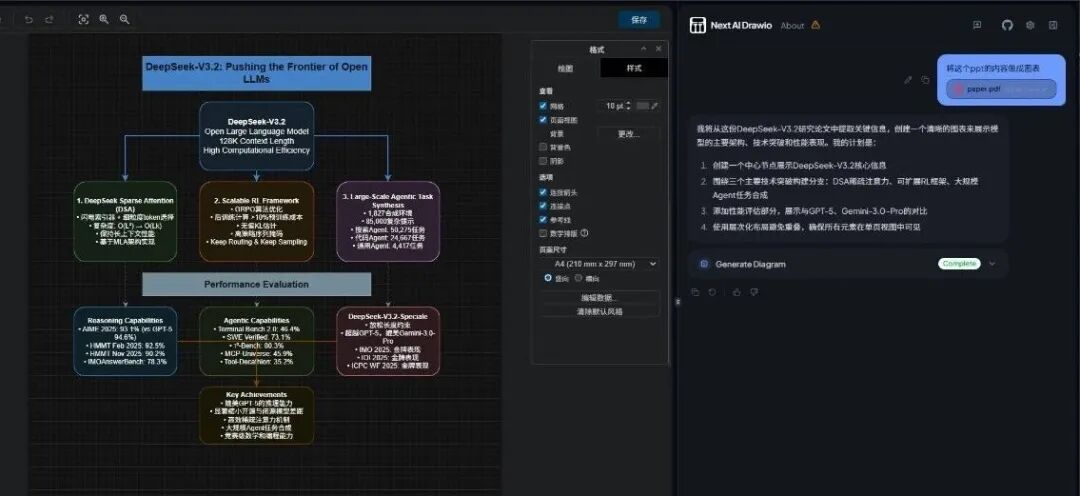
Task: Select the DeepSeek-V3.2 center node
Action: [x=256, y=136]
